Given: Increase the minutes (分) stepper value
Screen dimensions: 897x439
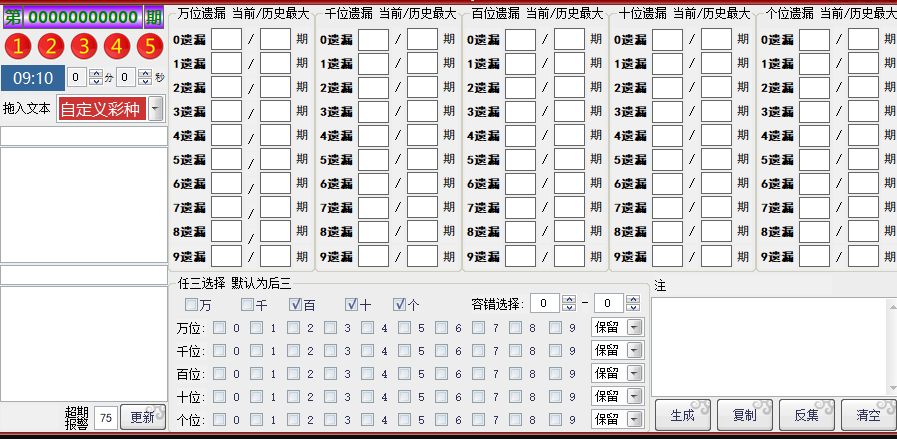Looking at the screenshot, I should tap(96, 73).
